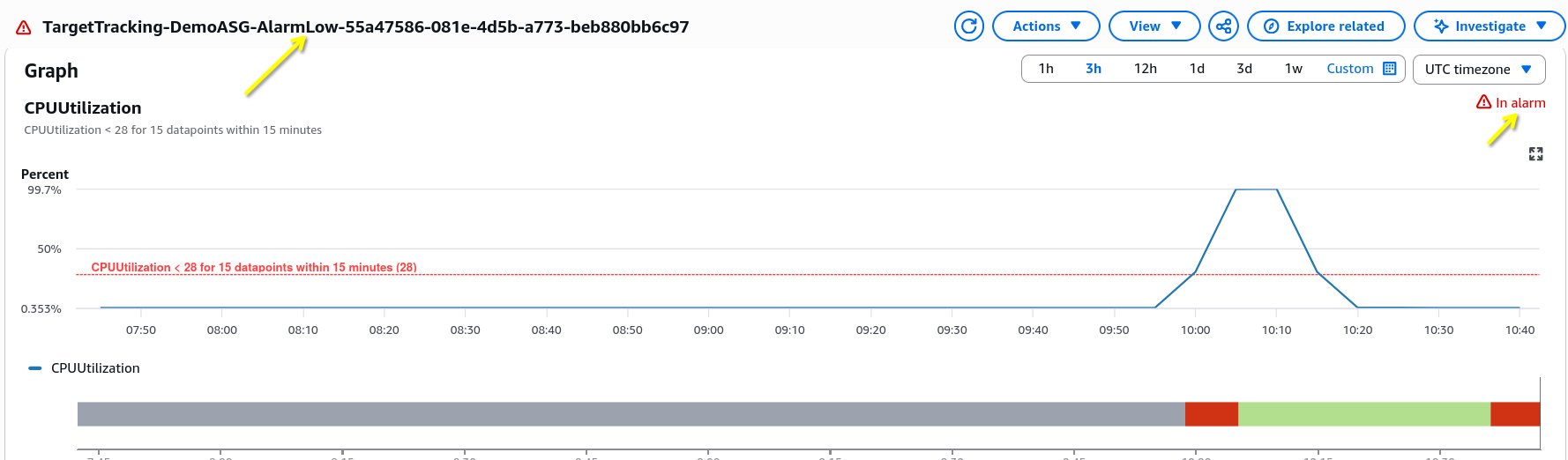Click the compass icon in Explore related
This screenshot has width=1568, height=460.
1271,26
